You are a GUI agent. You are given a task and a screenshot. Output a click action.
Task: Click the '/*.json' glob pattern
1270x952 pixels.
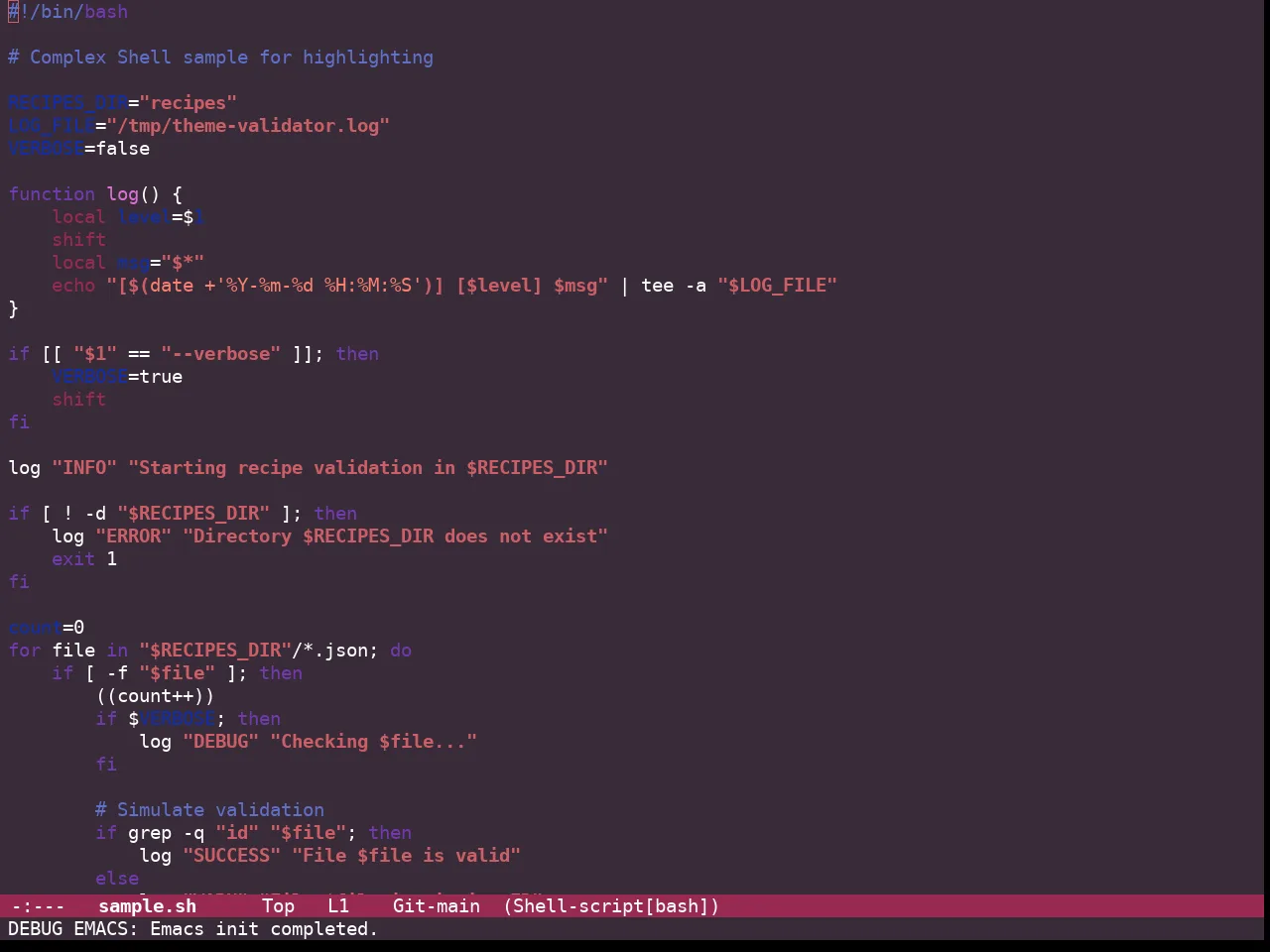(x=330, y=651)
